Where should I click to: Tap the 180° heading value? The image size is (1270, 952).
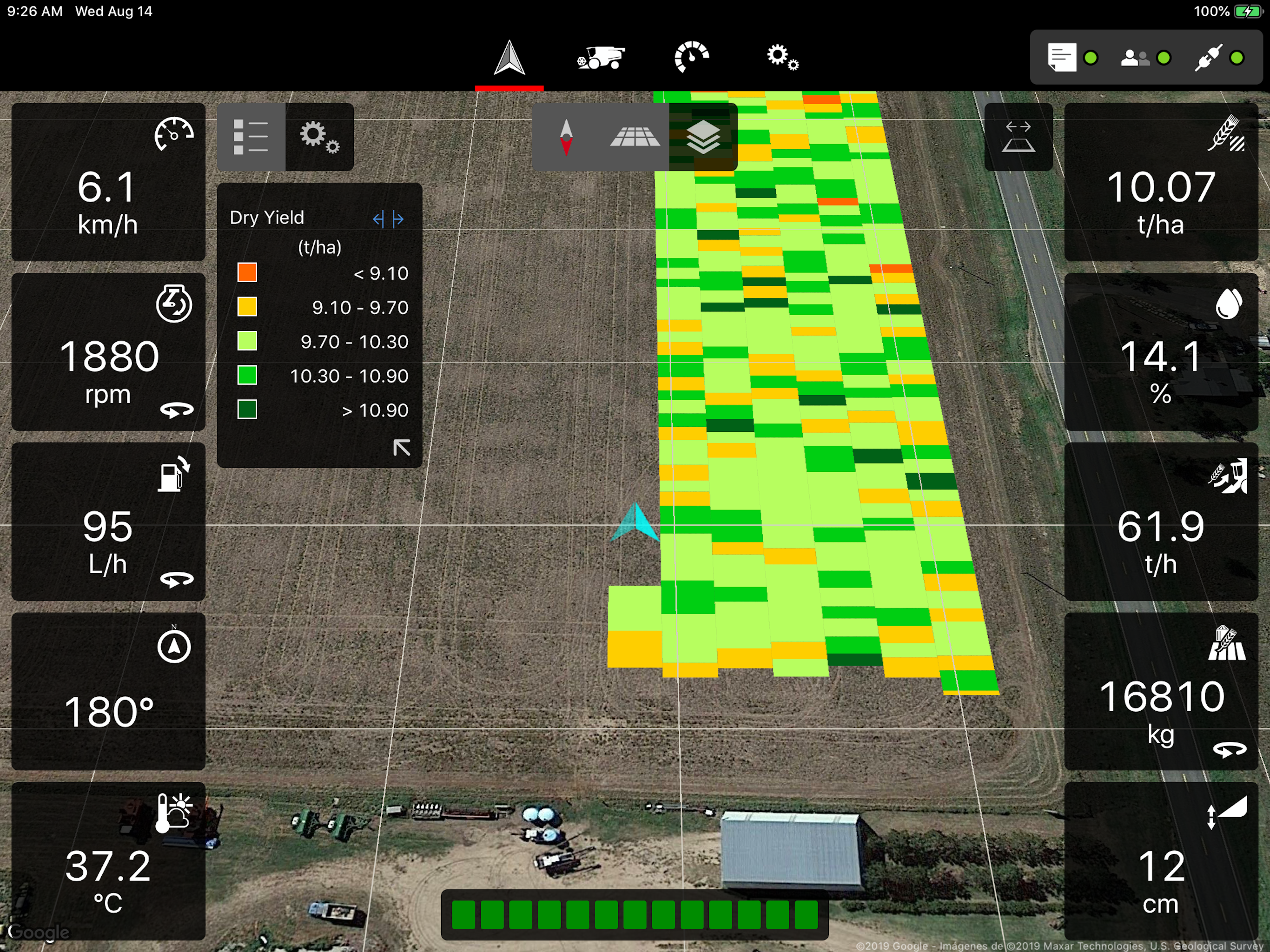(x=108, y=712)
